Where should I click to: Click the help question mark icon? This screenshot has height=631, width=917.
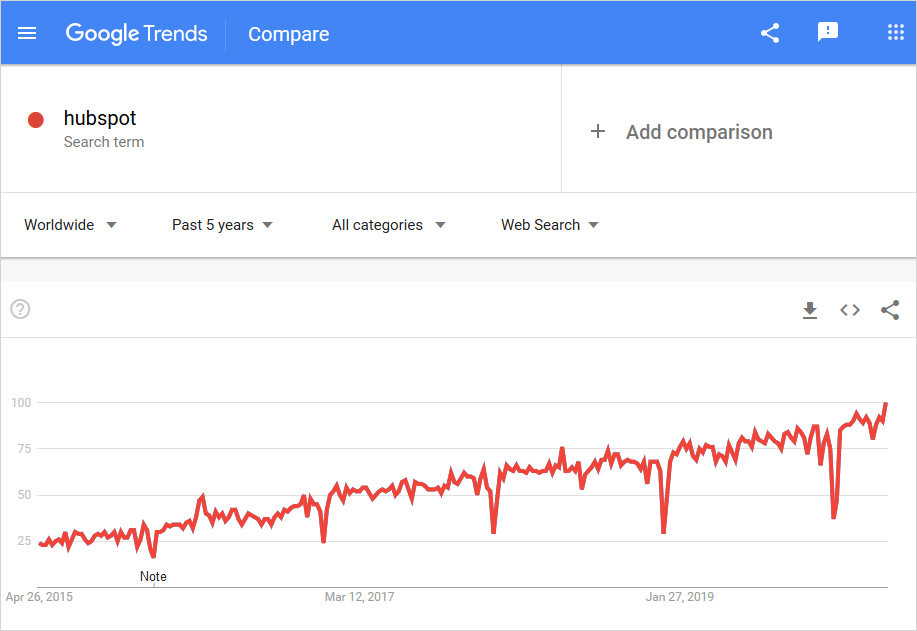20,309
